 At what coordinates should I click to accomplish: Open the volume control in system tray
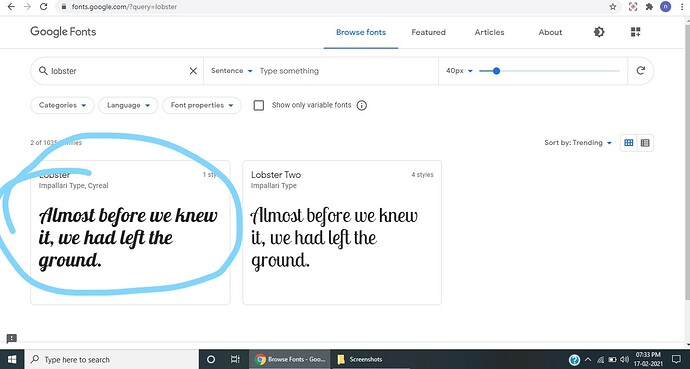(624, 359)
